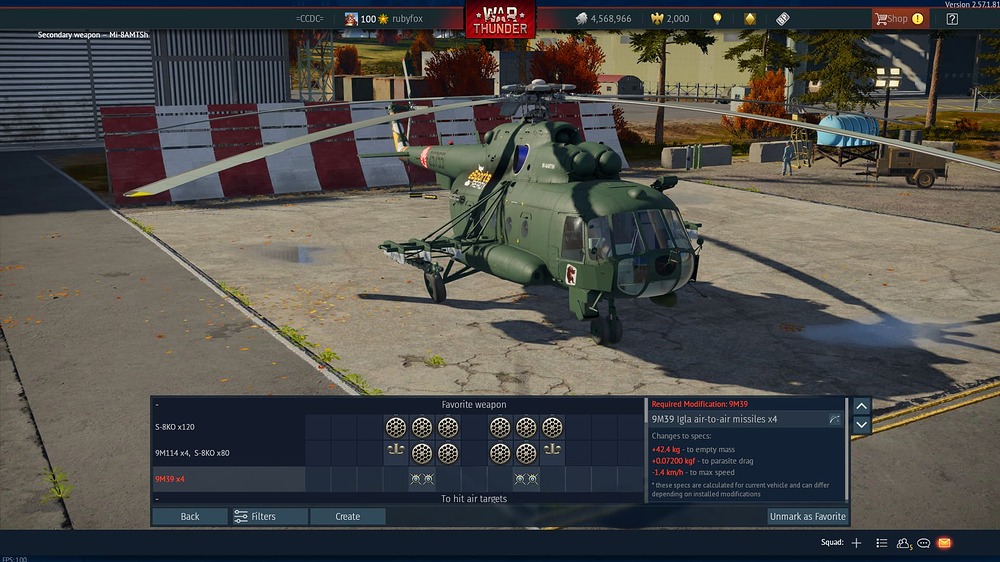Click Required Modification: 9M39 text
The width and height of the screenshot is (1000, 562).
(x=700, y=404)
